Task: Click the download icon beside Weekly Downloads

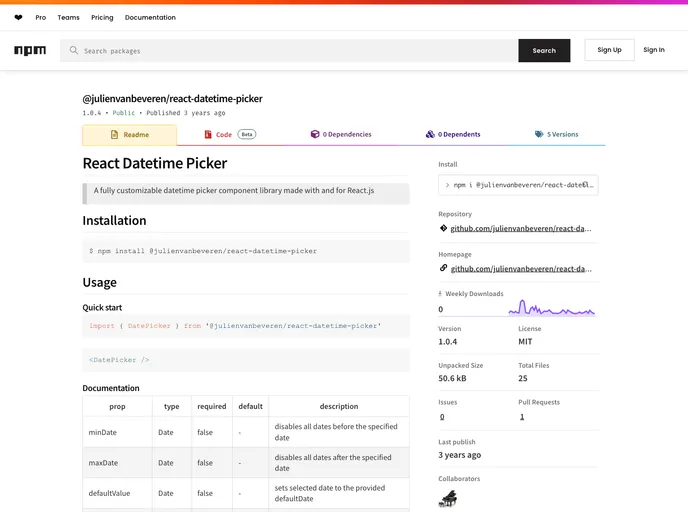Action: [440, 294]
